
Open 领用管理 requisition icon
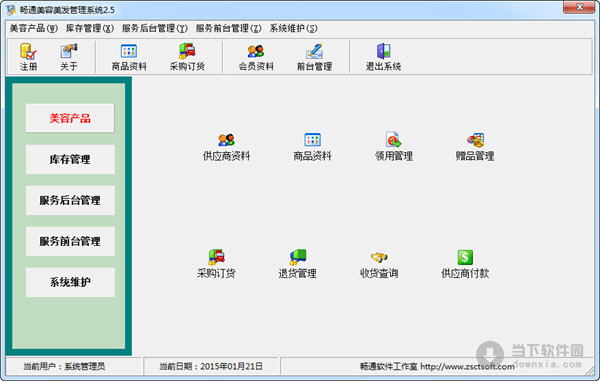[393, 147]
